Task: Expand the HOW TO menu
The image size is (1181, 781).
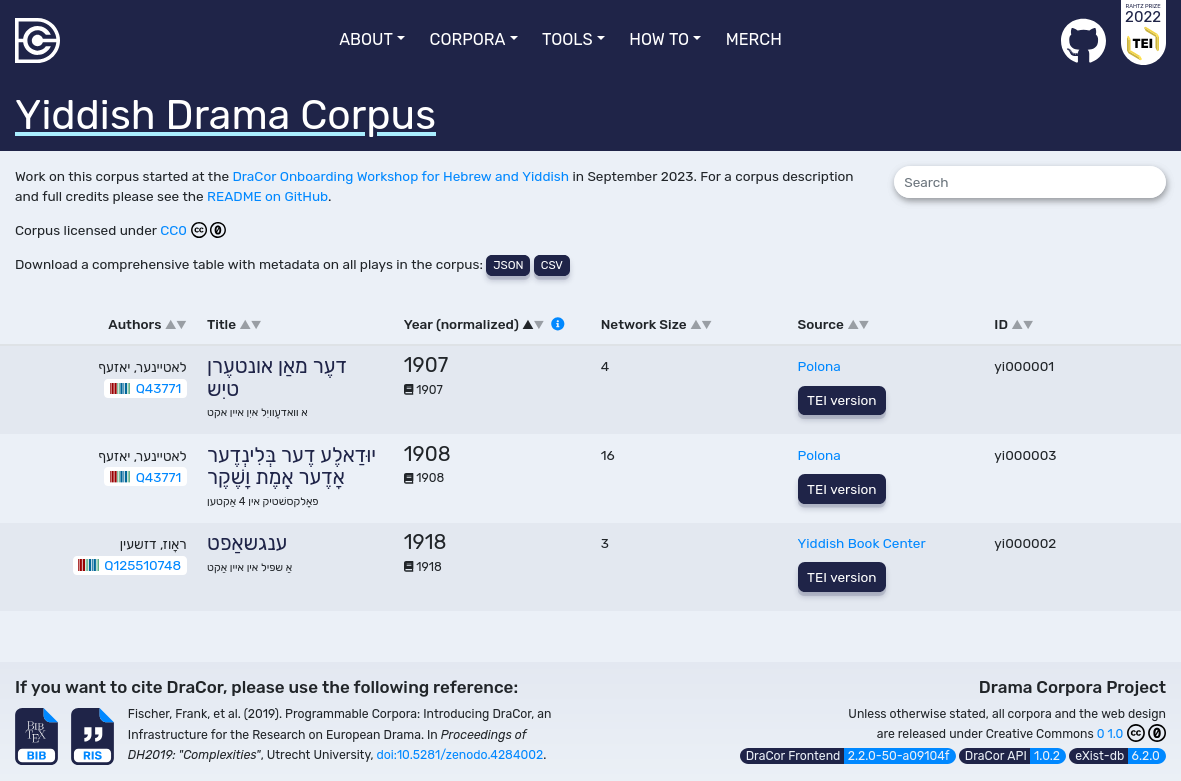Action: click(665, 39)
